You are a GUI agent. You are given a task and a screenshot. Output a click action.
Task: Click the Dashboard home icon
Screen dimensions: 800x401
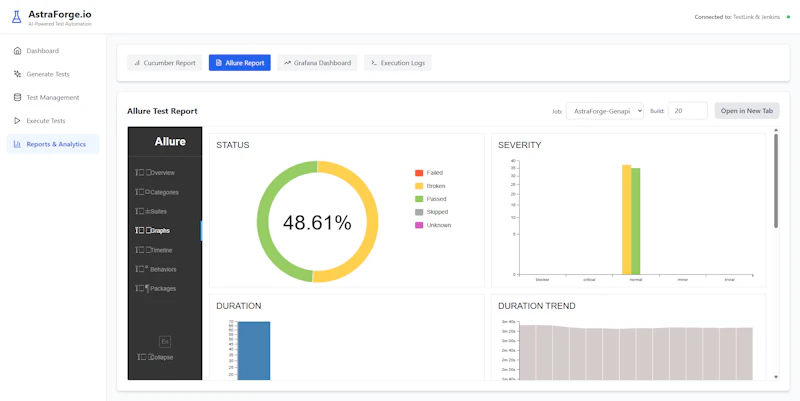(x=17, y=51)
